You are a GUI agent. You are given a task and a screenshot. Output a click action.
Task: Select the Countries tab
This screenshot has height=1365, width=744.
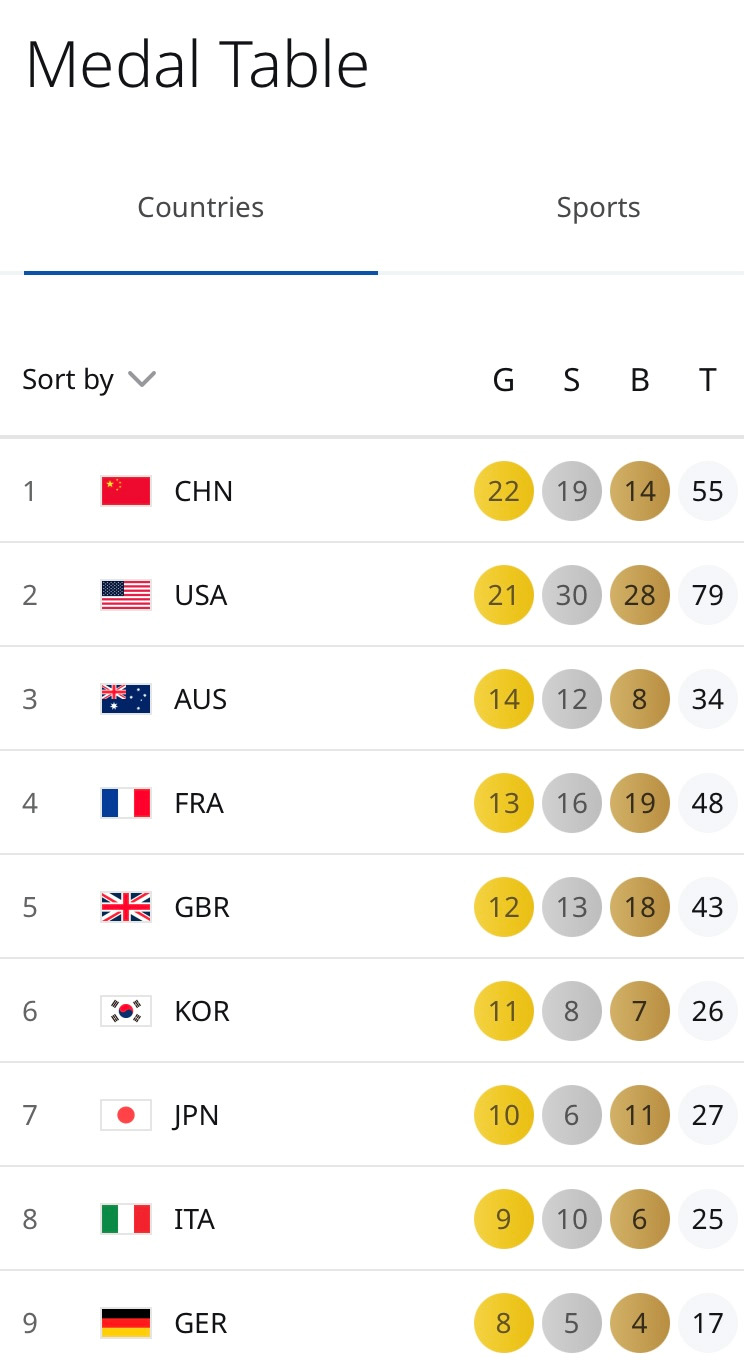tap(201, 208)
